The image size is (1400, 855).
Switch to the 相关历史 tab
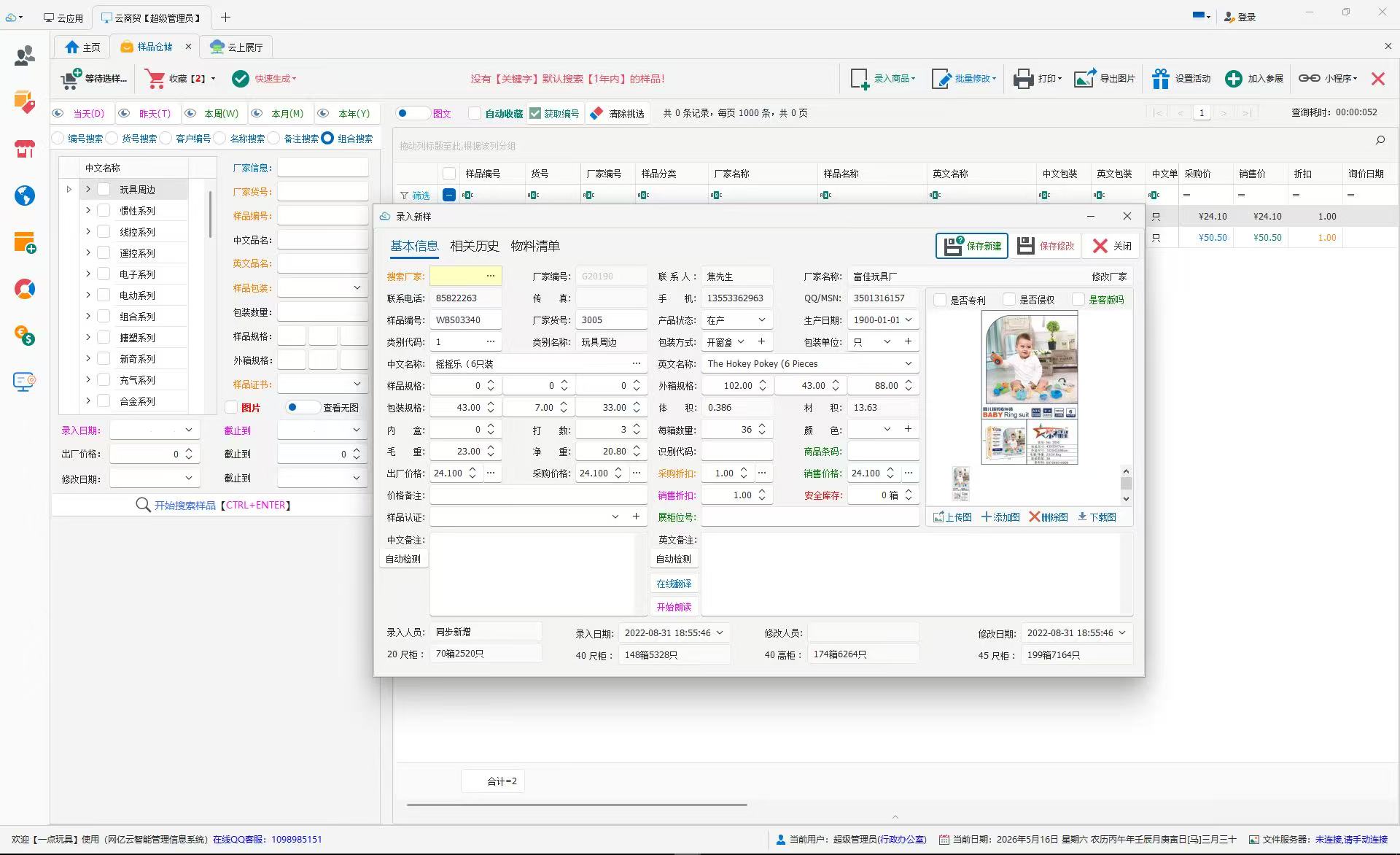(x=475, y=246)
